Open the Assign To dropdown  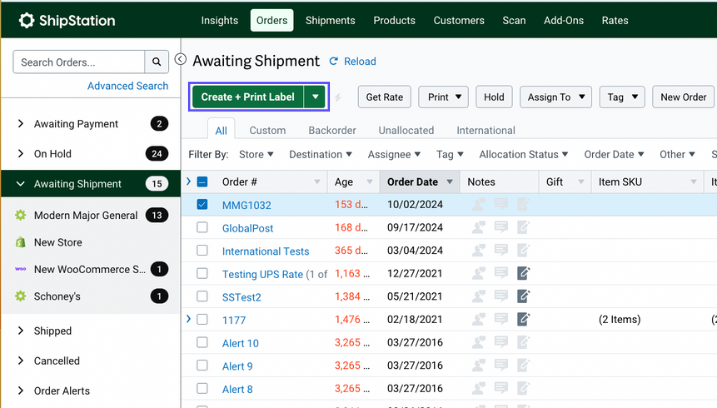point(556,97)
